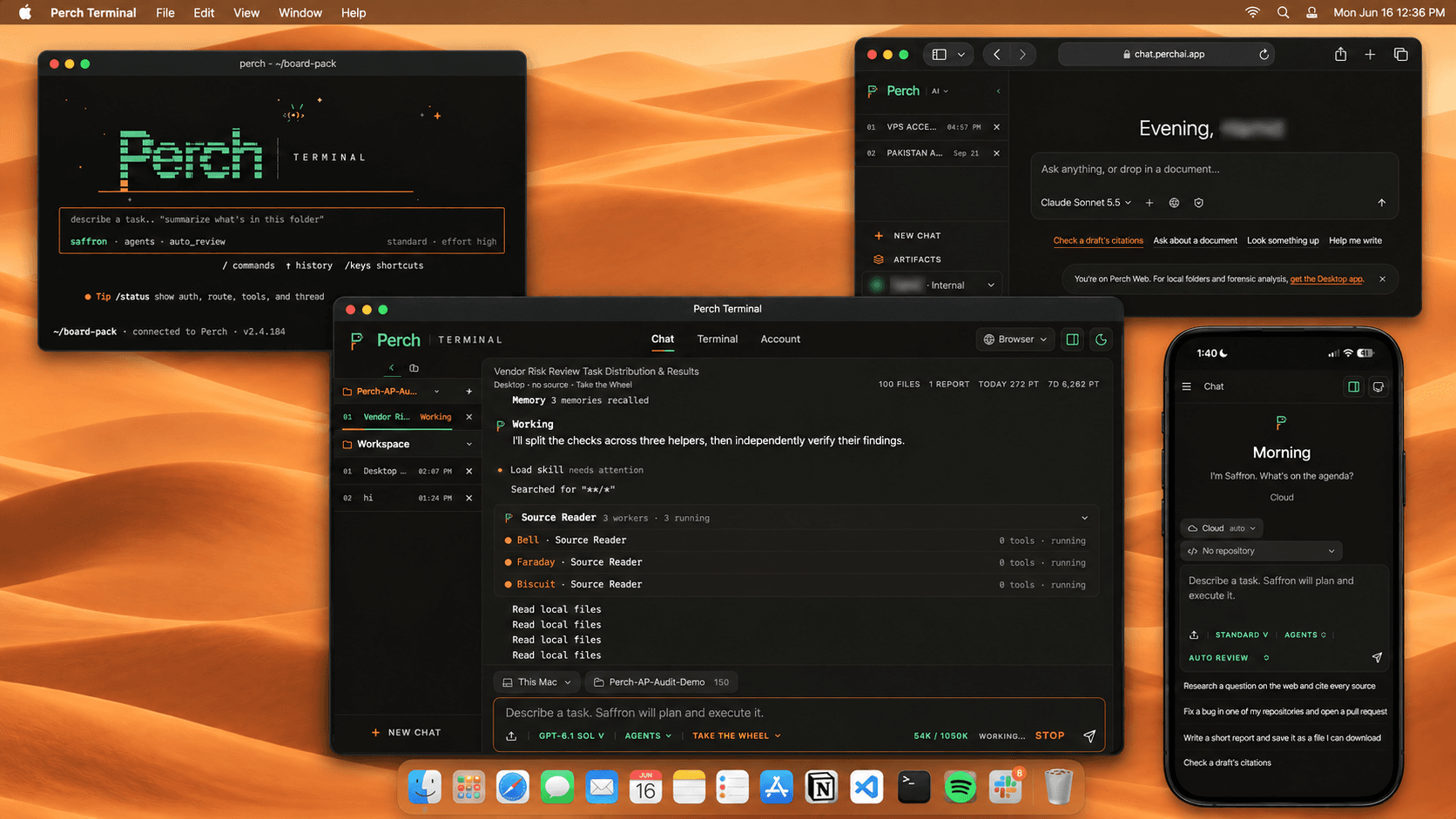This screenshot has width=1456, height=819.
Task: Click the globe icon in Perch web composer
Action: tap(1174, 203)
